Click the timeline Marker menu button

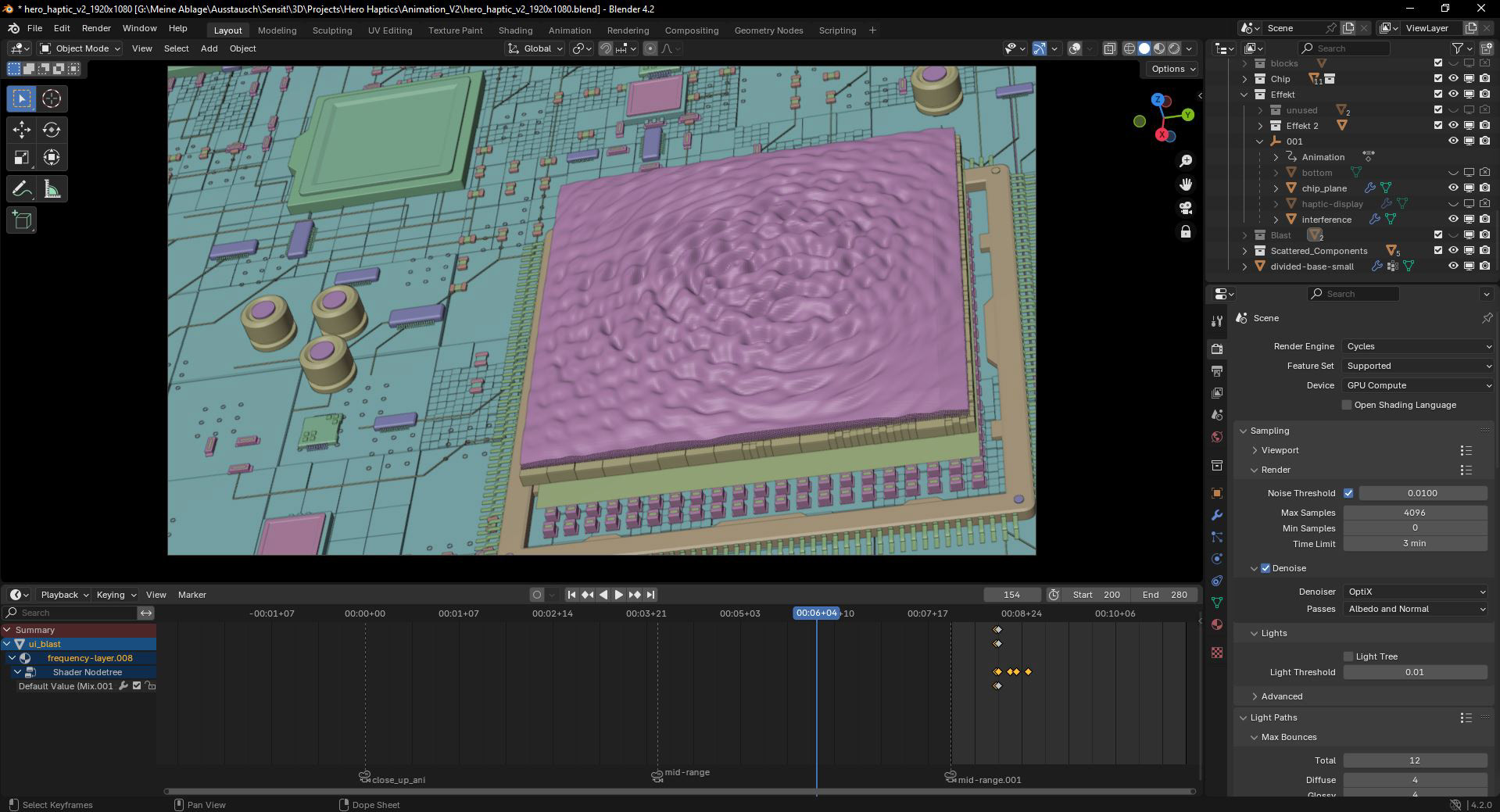tap(192, 595)
